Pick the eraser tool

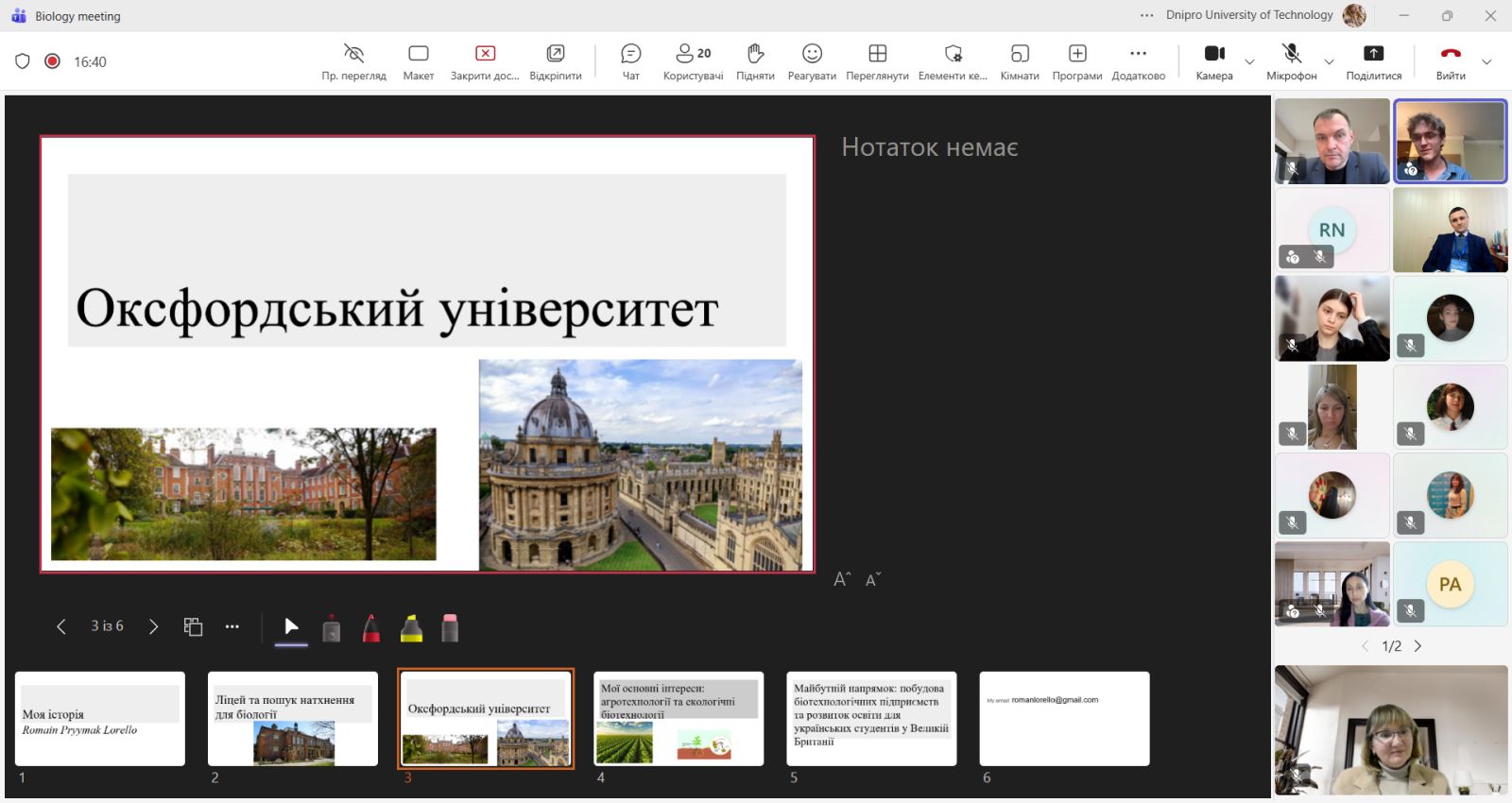pyautogui.click(x=450, y=627)
